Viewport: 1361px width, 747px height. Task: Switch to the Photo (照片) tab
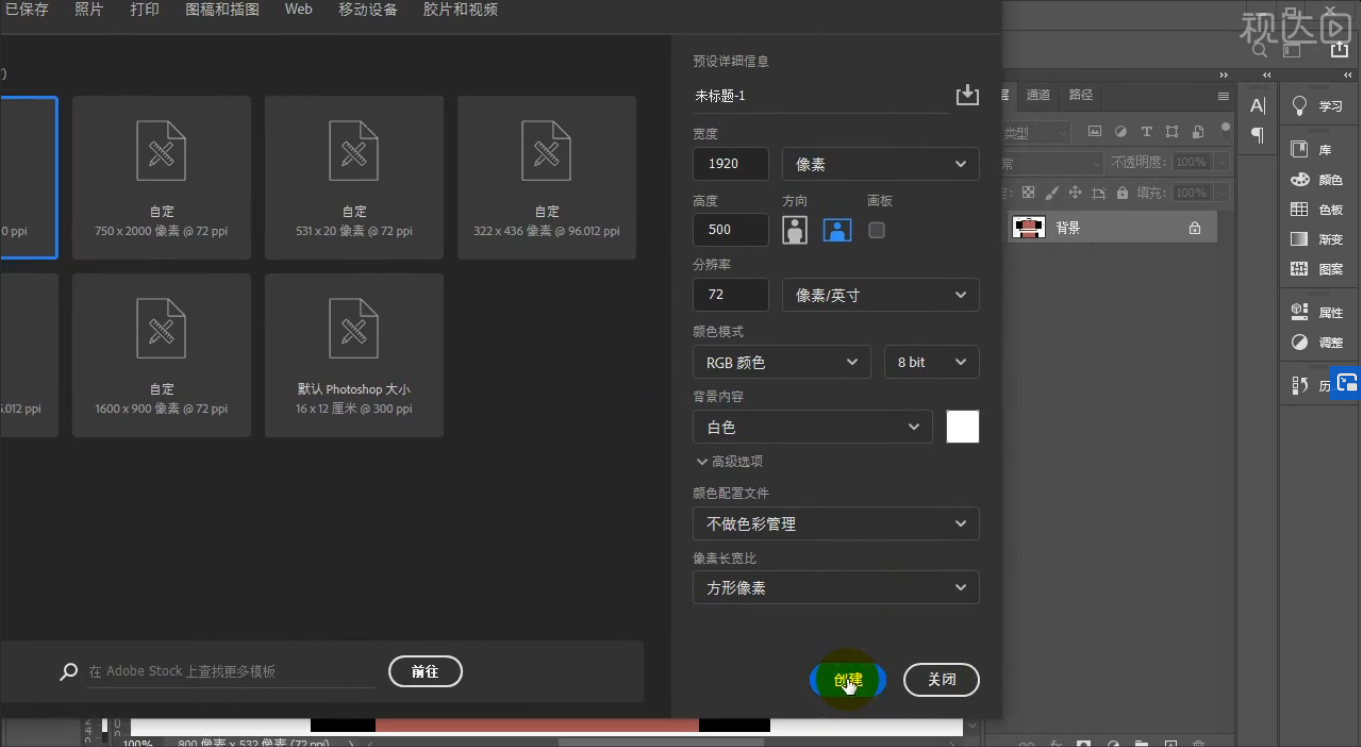point(89,10)
